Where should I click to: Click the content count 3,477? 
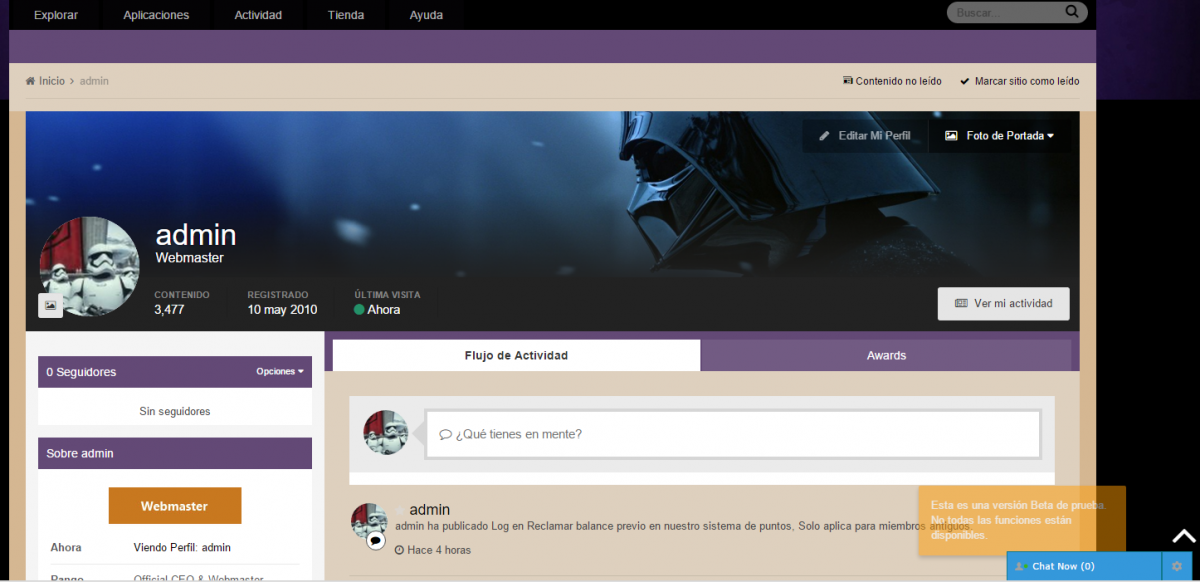(169, 310)
